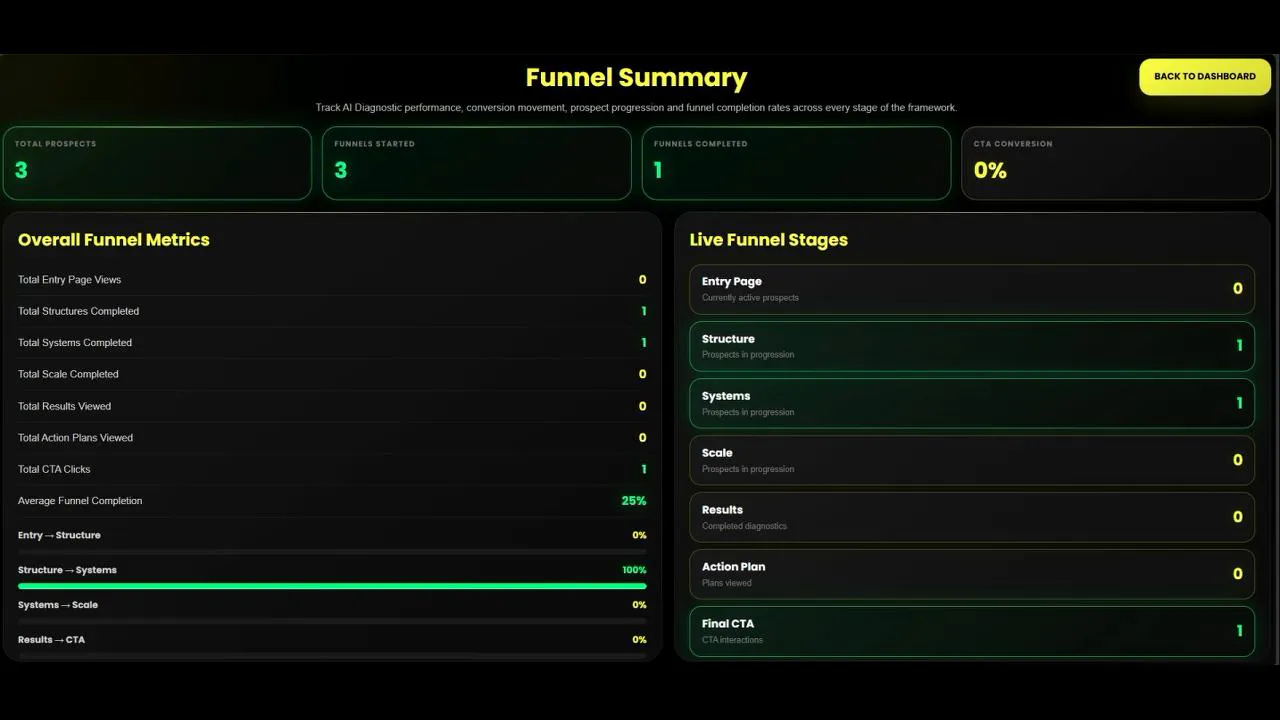Click the Funnel Summary heading
The height and width of the screenshot is (720, 1280).
[x=636, y=78]
